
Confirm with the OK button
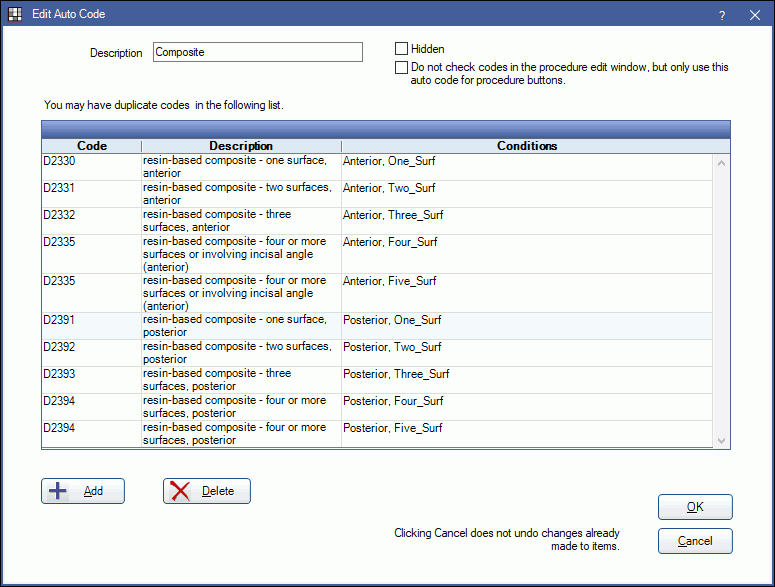pyautogui.click(x=695, y=507)
